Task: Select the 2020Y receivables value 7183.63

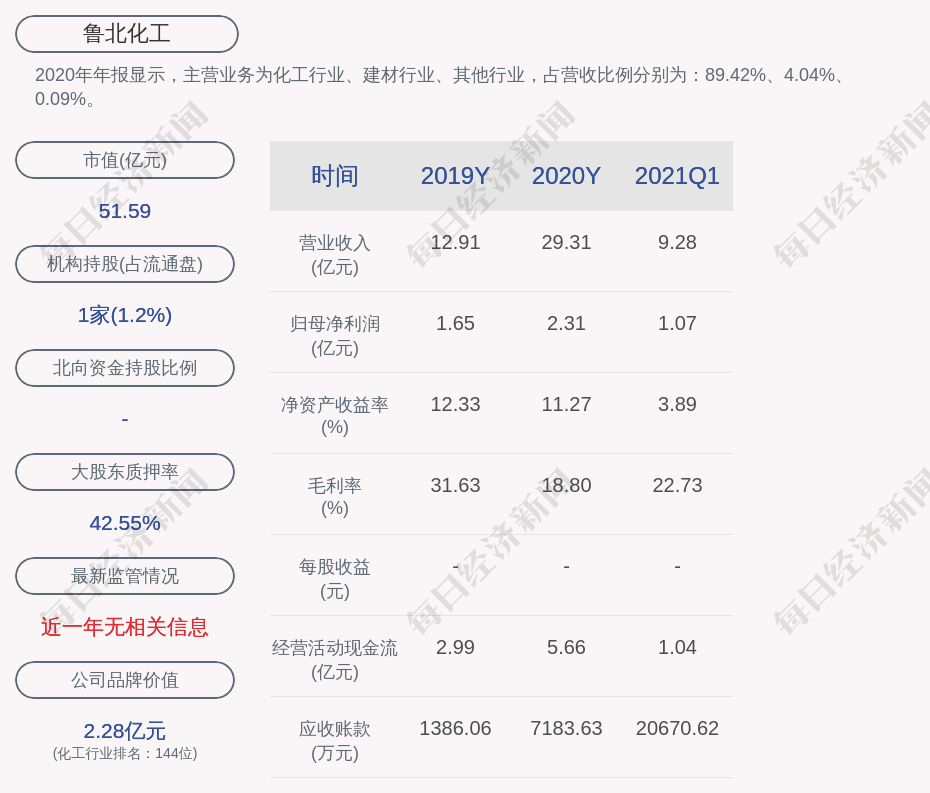Action: coord(566,728)
